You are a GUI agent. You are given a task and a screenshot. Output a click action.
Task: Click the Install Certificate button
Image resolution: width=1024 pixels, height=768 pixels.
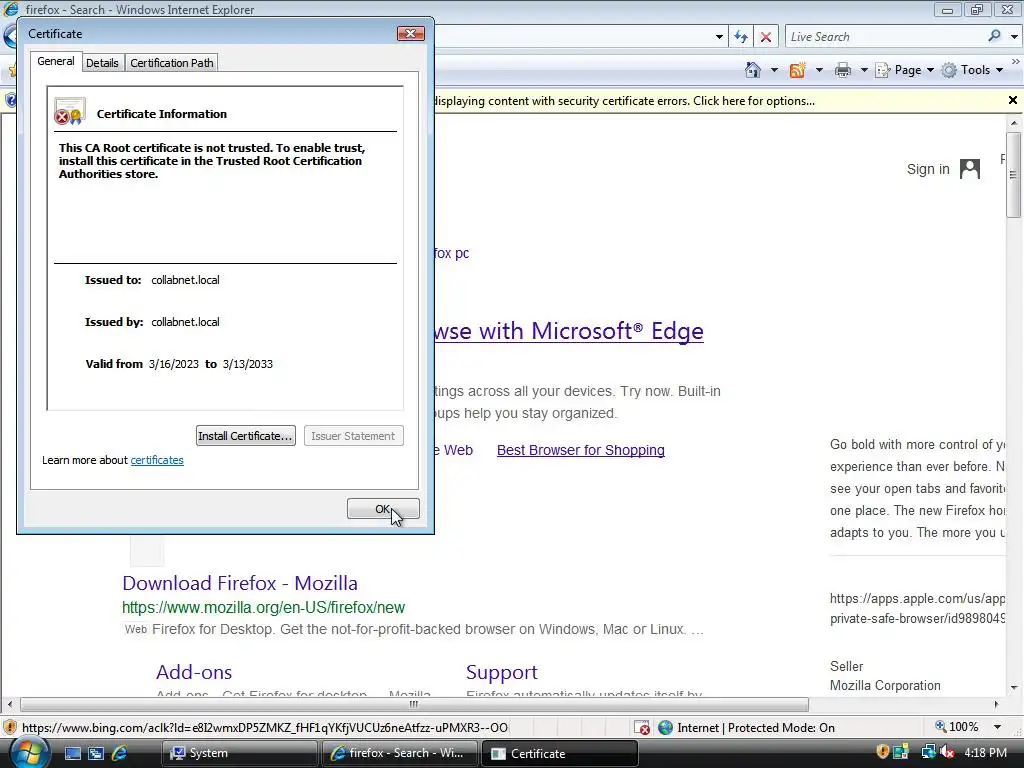246,436
